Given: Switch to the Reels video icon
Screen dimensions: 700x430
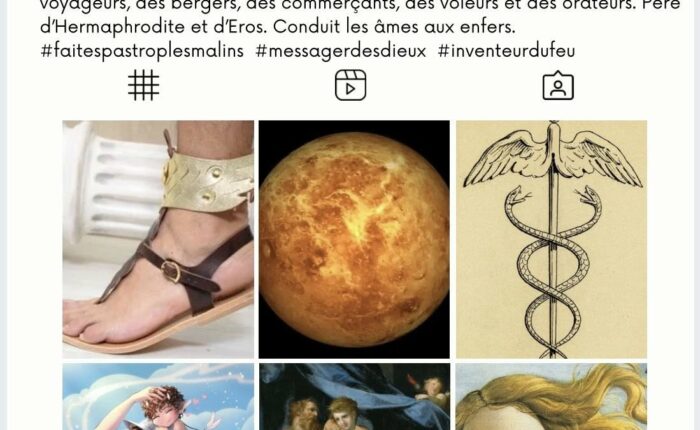Looking at the screenshot, I should [350, 85].
